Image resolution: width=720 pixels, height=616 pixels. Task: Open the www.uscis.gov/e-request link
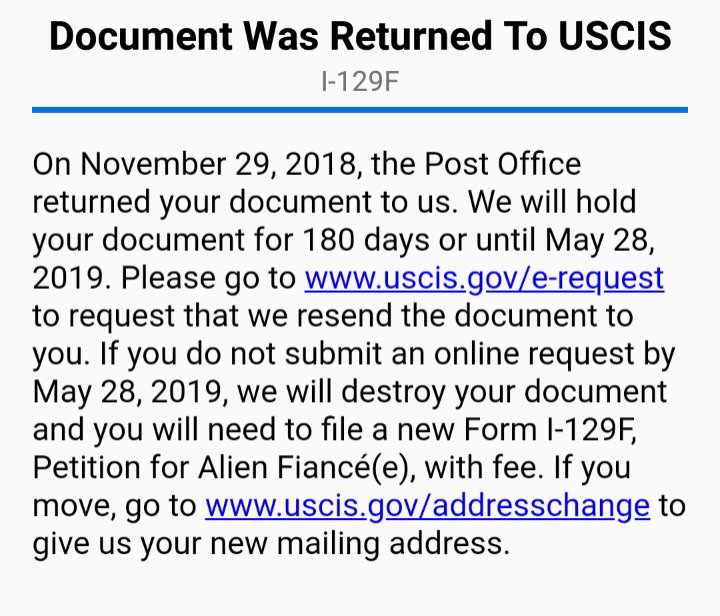[484, 279]
